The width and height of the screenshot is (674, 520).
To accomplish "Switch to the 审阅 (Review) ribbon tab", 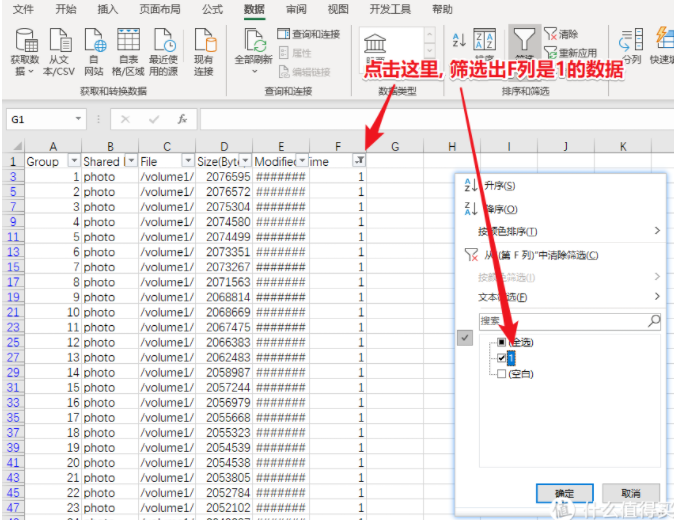I will pos(296,9).
